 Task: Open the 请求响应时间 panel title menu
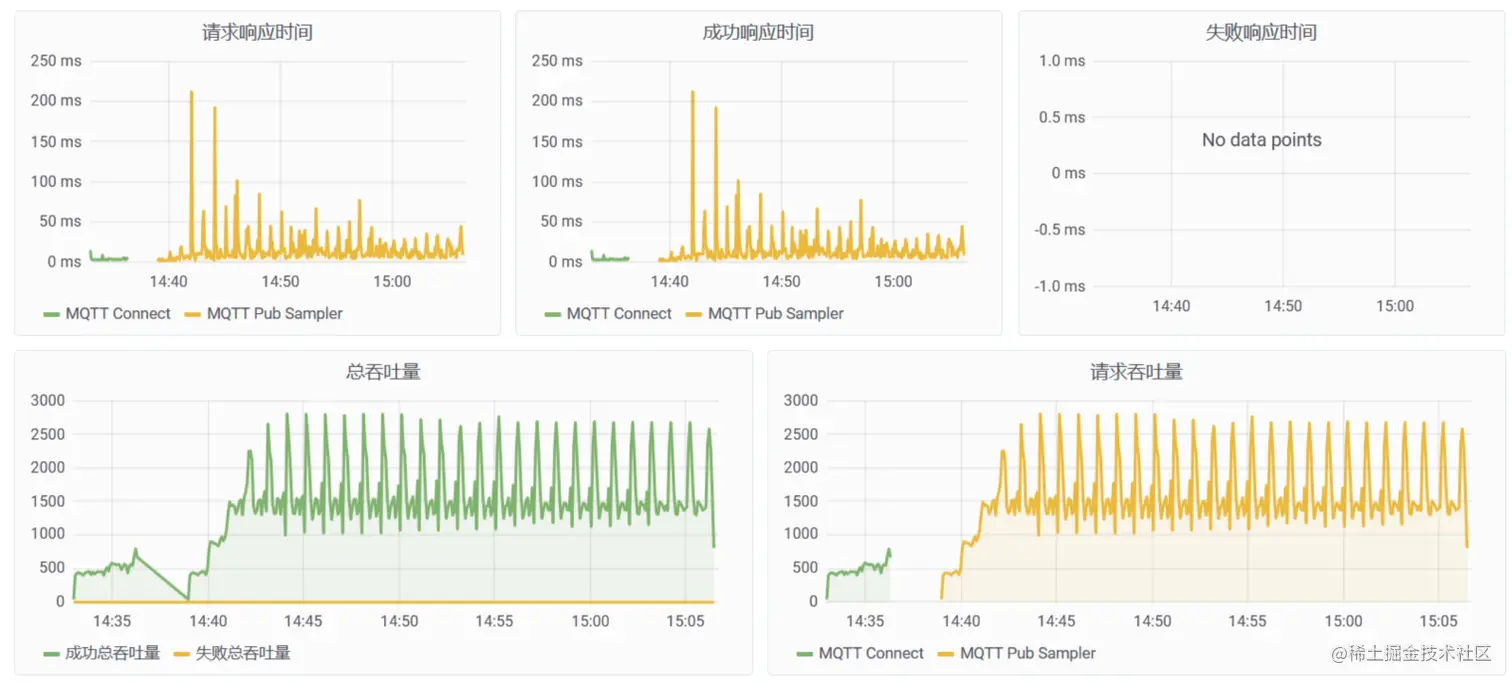pos(257,32)
